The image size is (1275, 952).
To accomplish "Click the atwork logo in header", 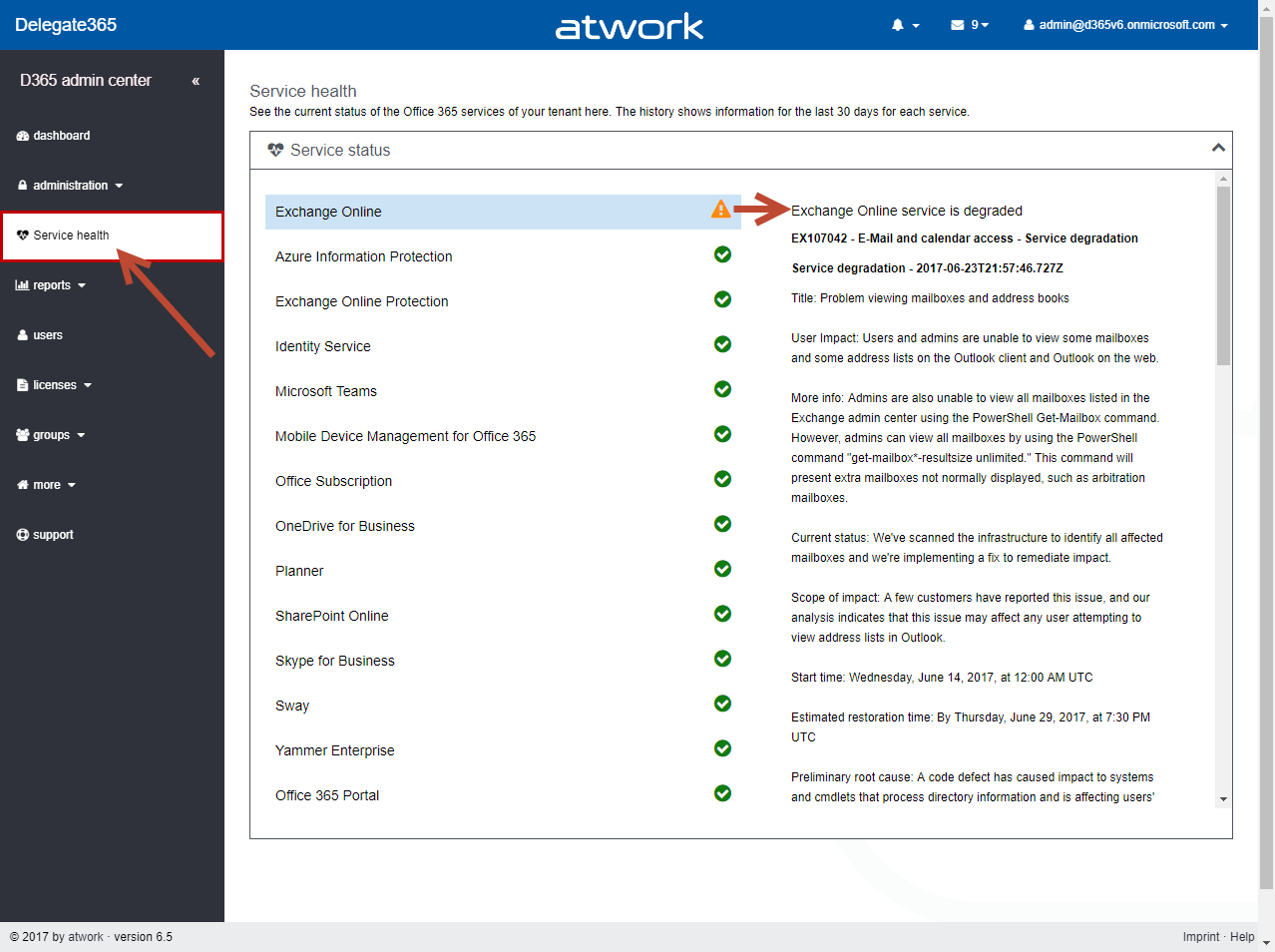I will [x=630, y=26].
